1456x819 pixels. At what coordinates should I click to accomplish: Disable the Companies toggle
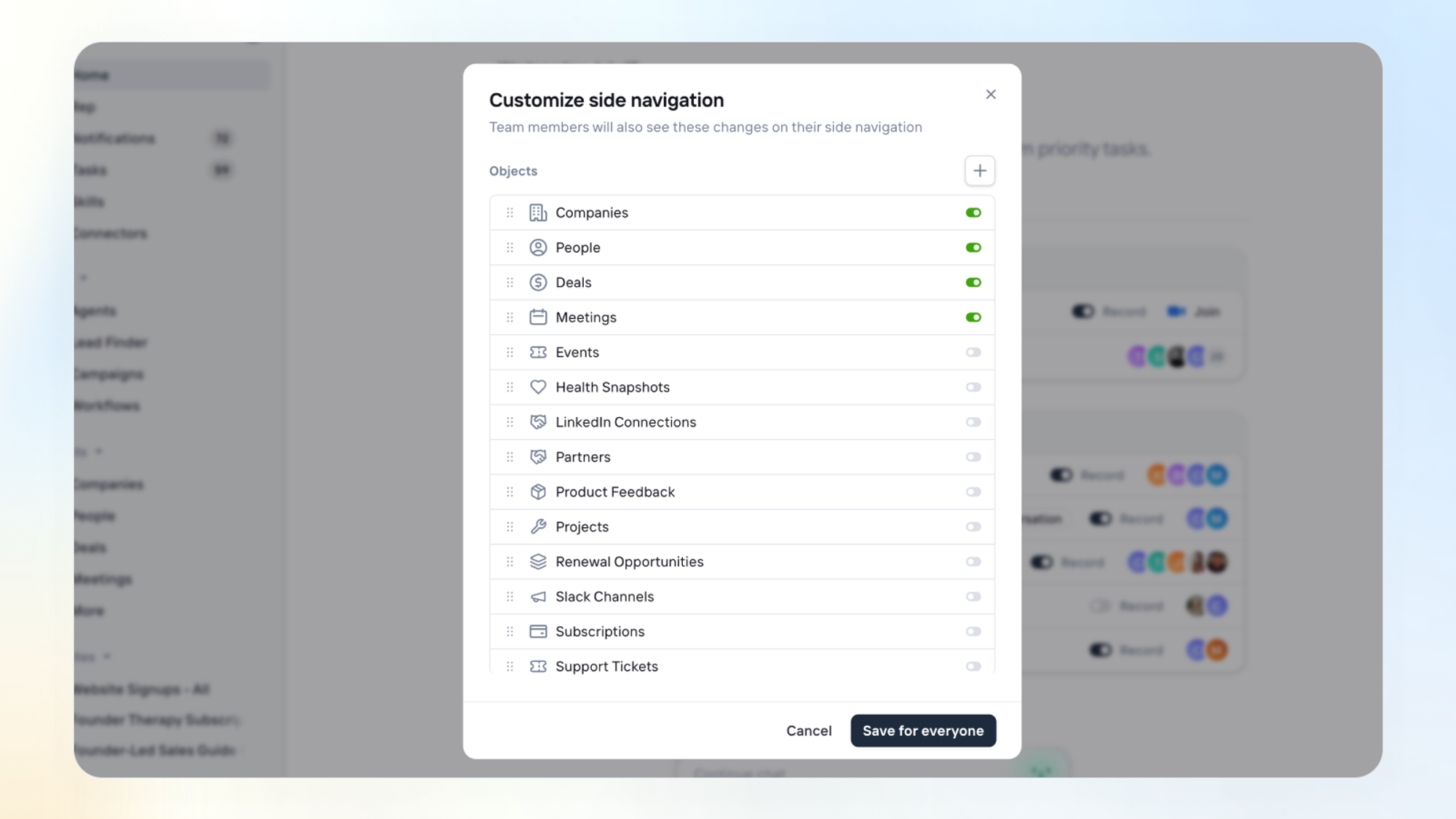[x=973, y=213]
